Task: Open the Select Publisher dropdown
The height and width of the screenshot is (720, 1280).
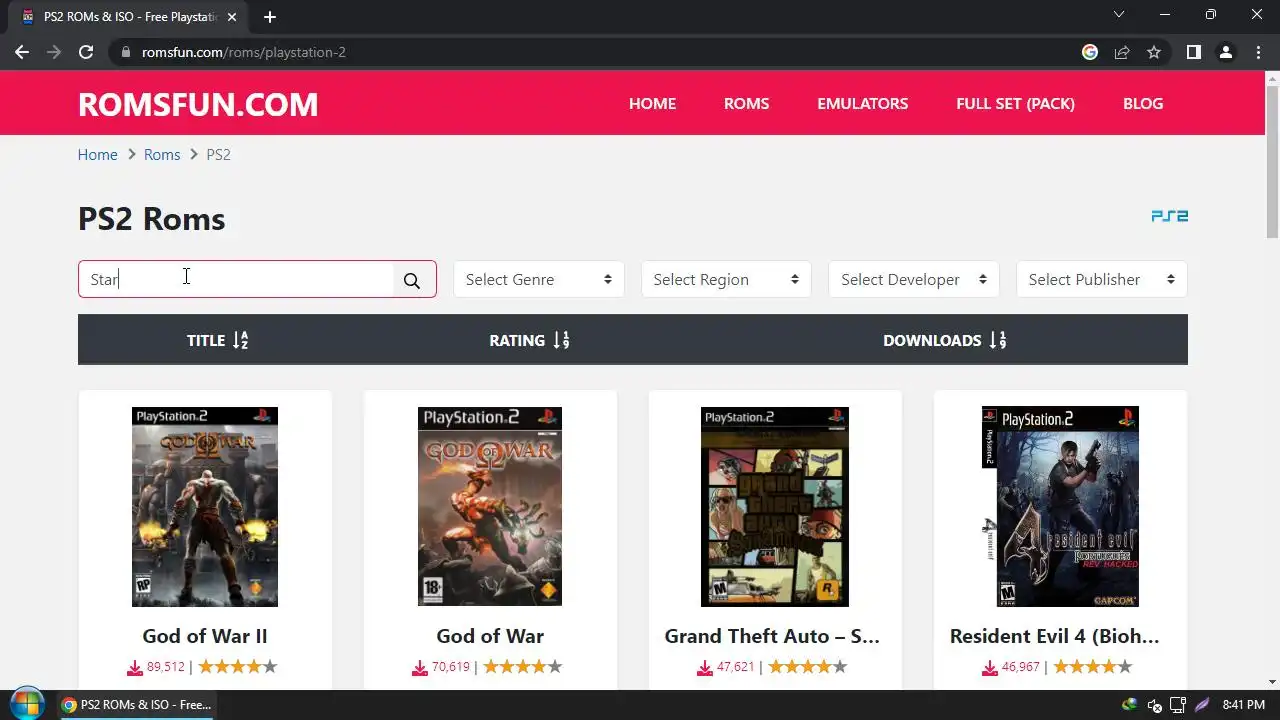Action: tap(1102, 280)
